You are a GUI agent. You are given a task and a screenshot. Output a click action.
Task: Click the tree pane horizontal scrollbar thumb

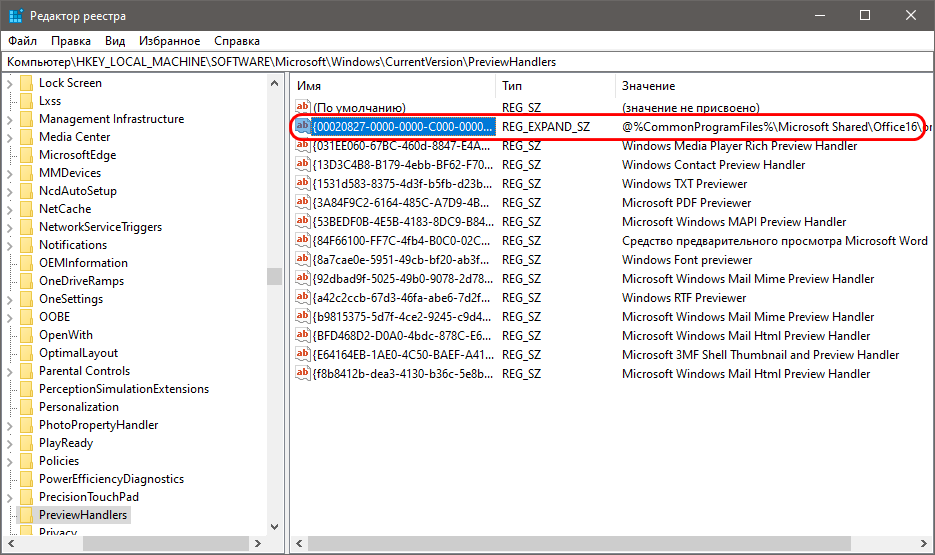click(166, 543)
